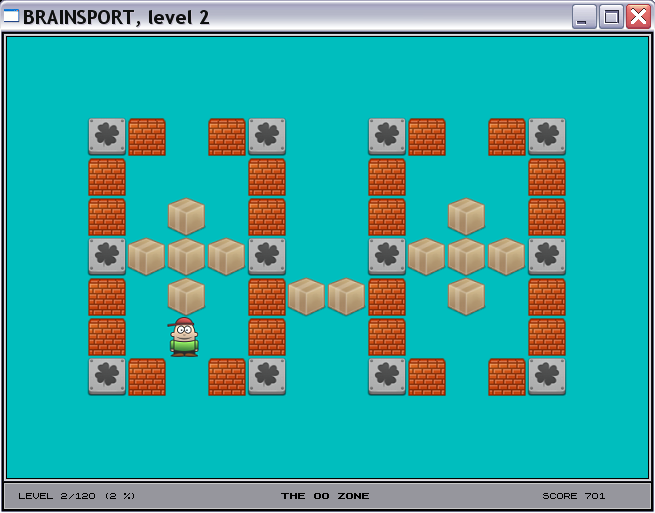The image size is (655, 513).
Task: Minimize the BRAINSPORT window
Action: point(584,16)
